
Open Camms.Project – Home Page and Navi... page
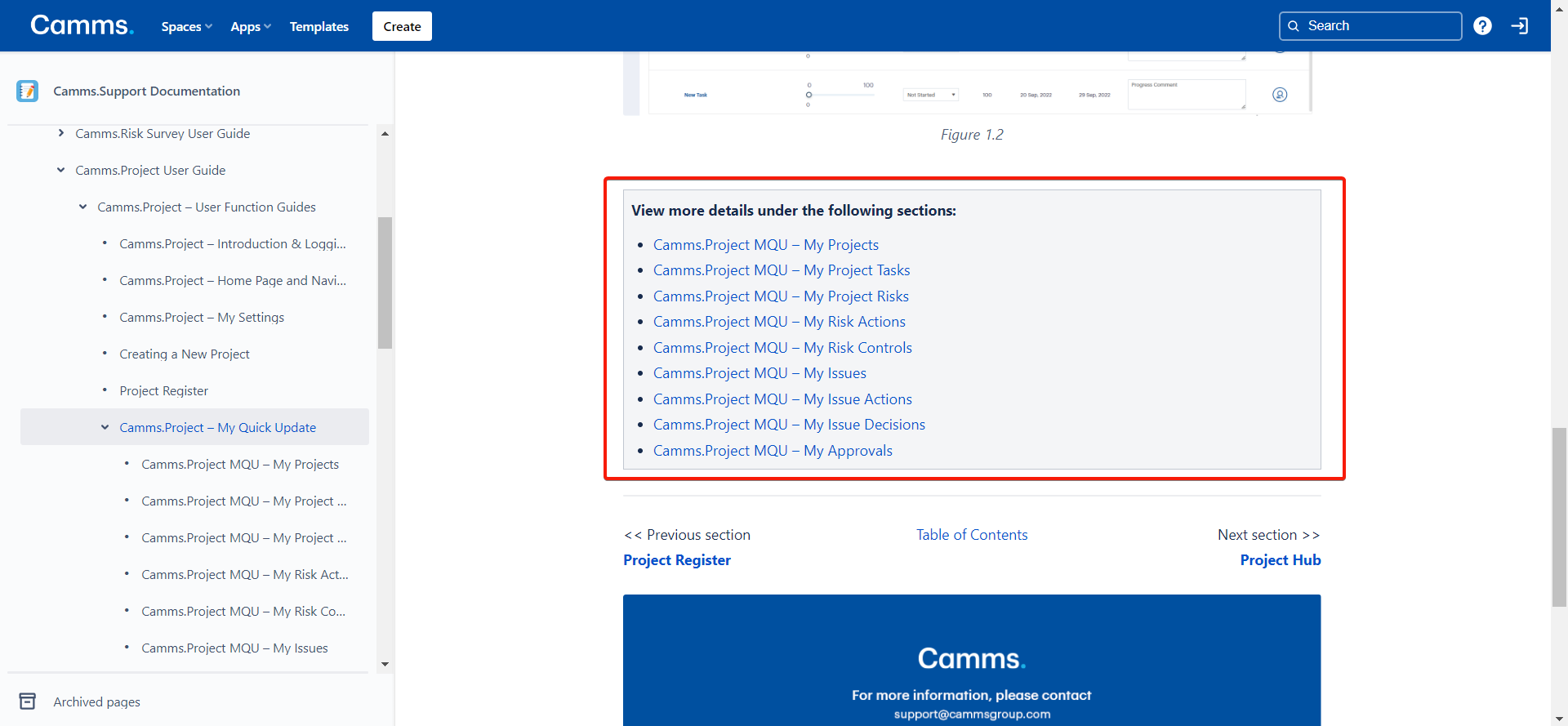(x=233, y=280)
